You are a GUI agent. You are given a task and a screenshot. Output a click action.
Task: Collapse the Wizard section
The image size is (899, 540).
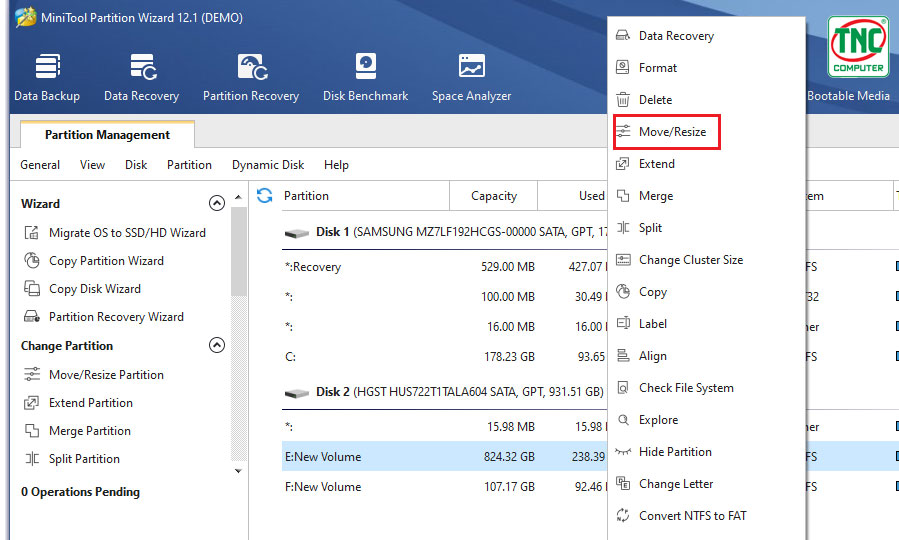point(217,203)
